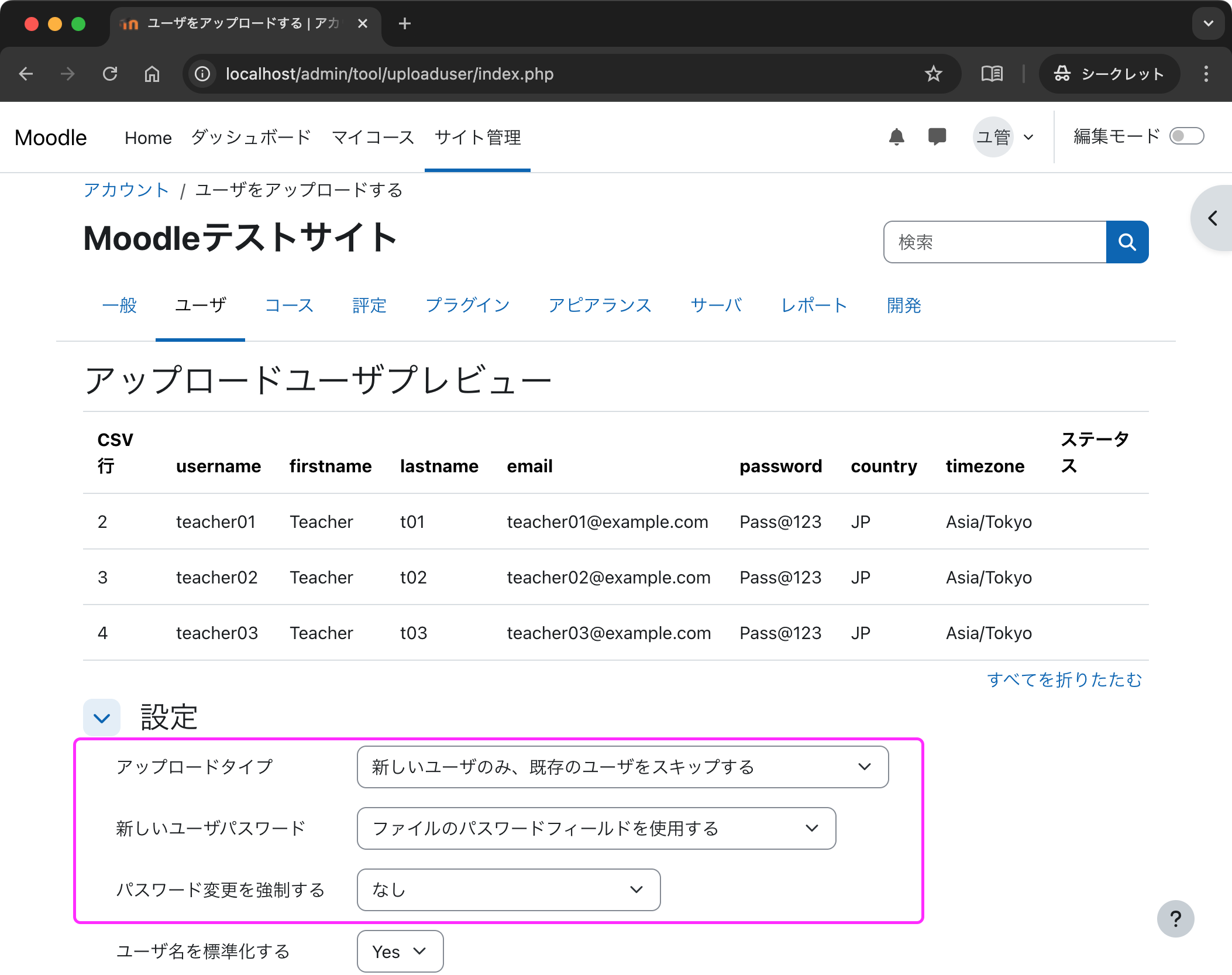1232x975 pixels.
Task: Bookmark the page with the star icon
Action: point(932,74)
